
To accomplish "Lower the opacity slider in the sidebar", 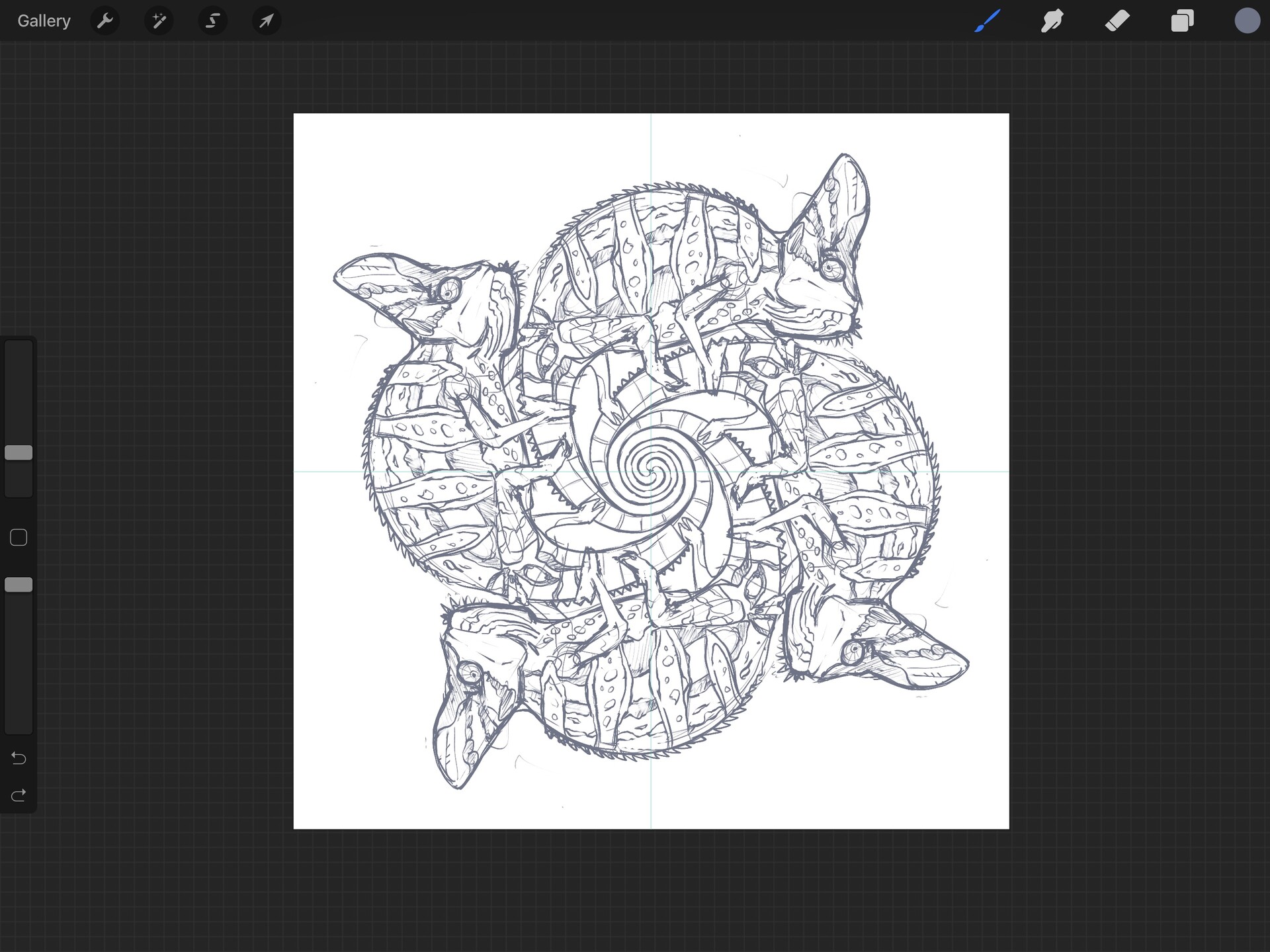I will tap(19, 584).
